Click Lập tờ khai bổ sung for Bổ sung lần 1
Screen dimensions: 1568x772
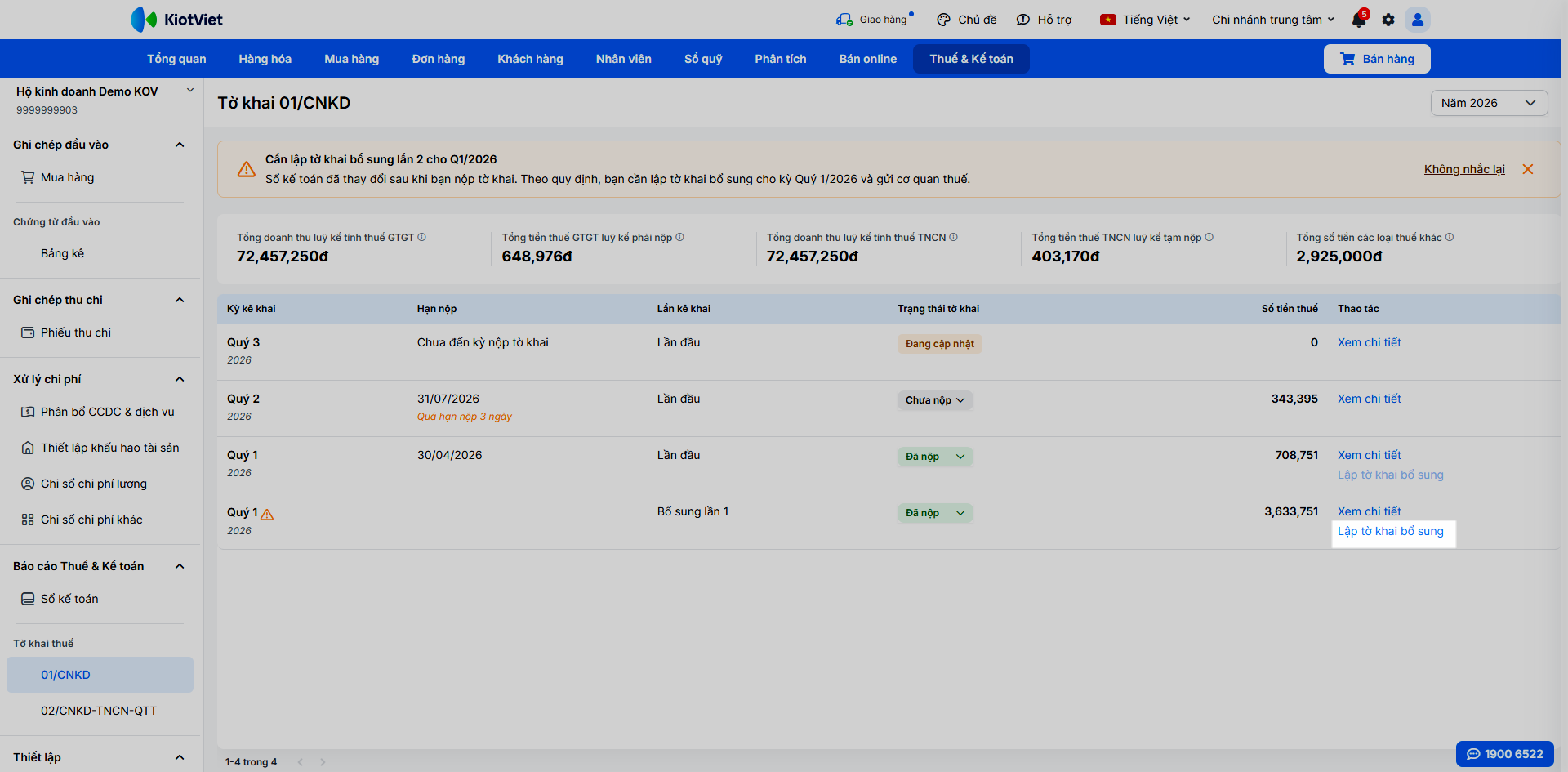click(1391, 531)
